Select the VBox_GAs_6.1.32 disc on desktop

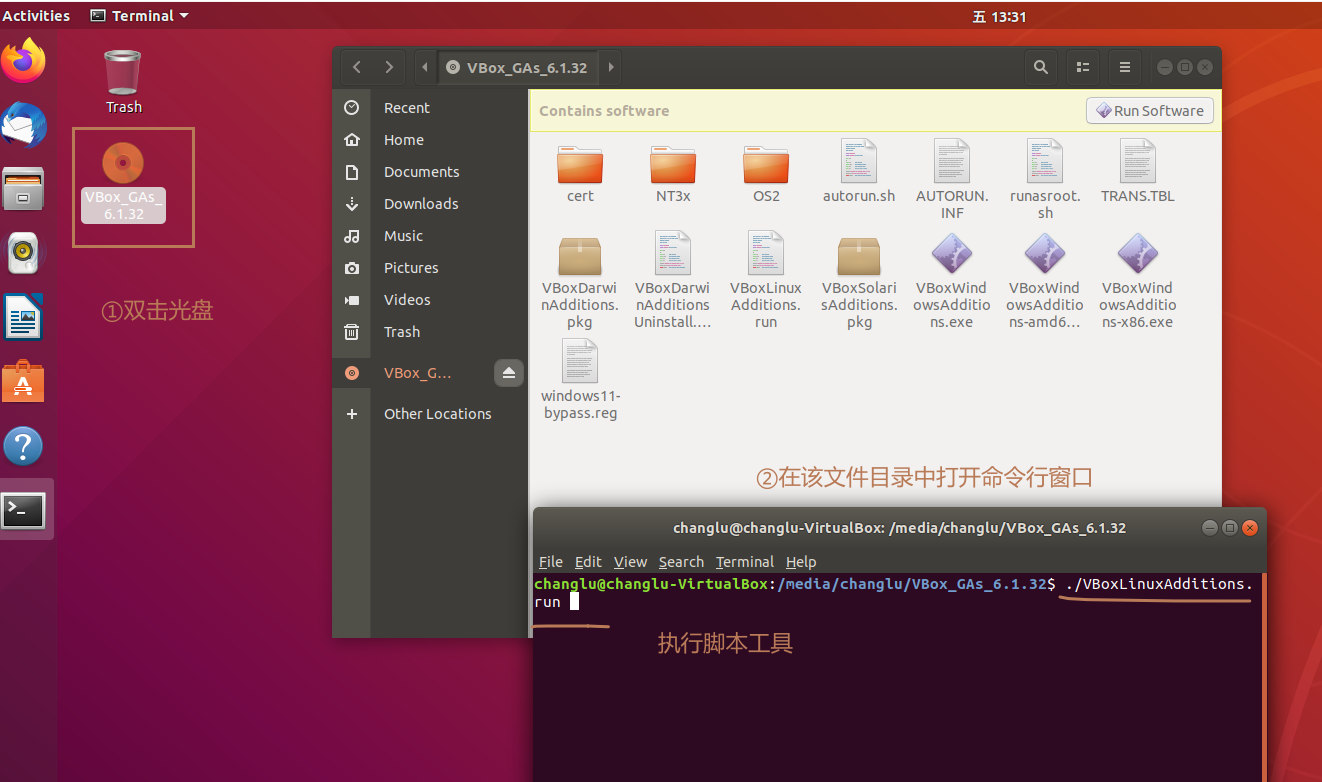[123, 182]
